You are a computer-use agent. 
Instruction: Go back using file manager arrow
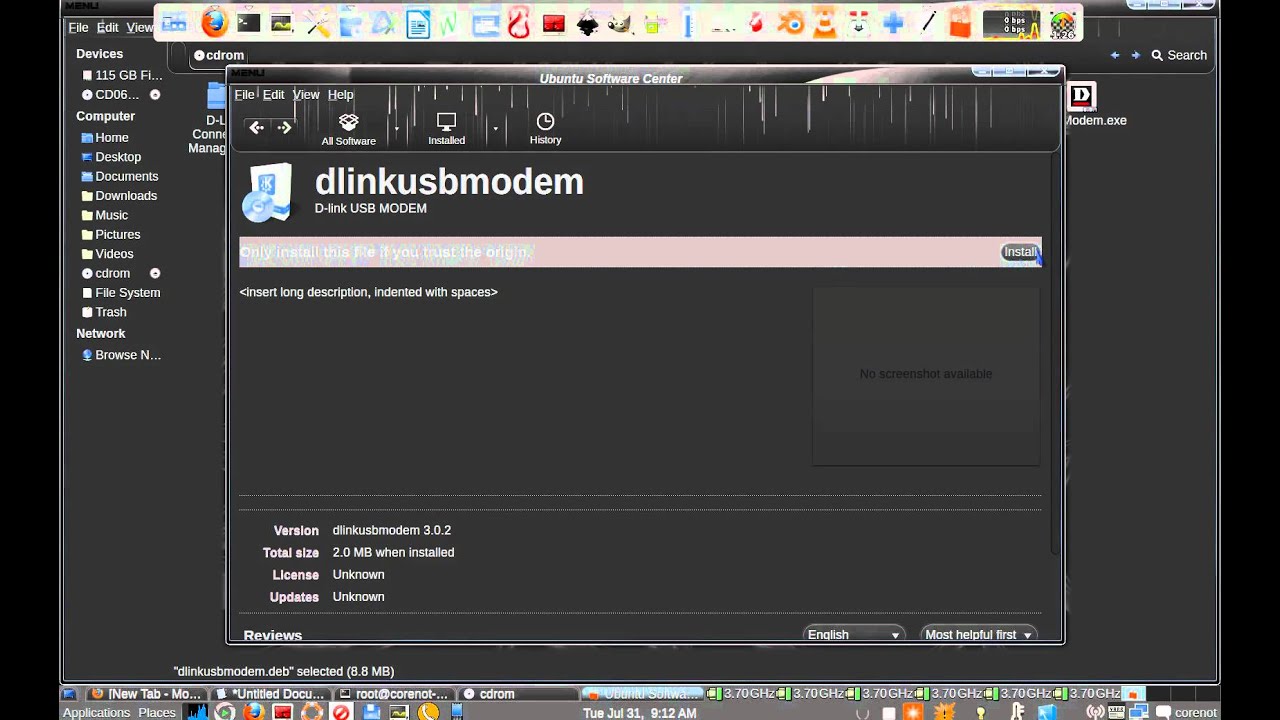1115,55
